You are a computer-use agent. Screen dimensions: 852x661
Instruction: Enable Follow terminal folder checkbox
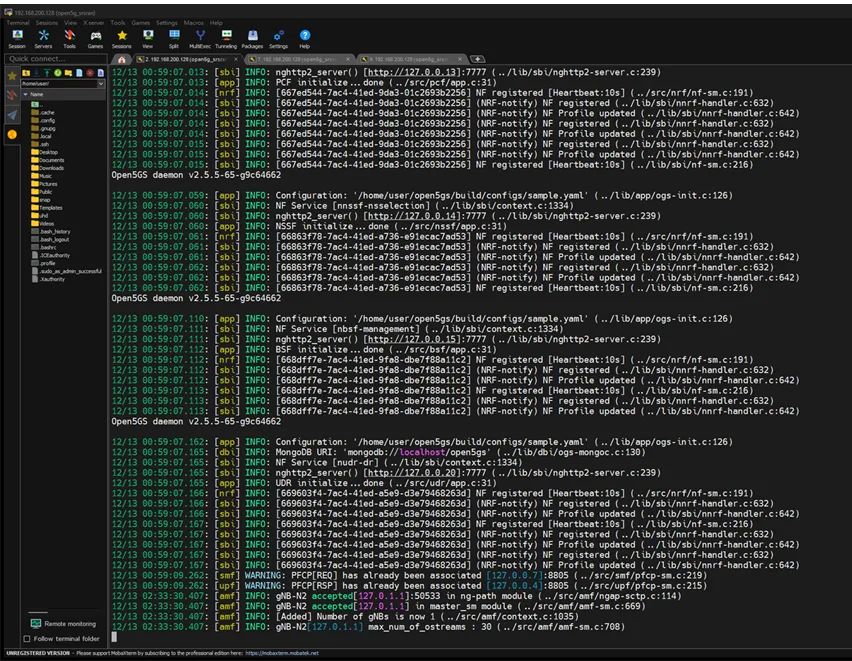pyautogui.click(x=27, y=639)
